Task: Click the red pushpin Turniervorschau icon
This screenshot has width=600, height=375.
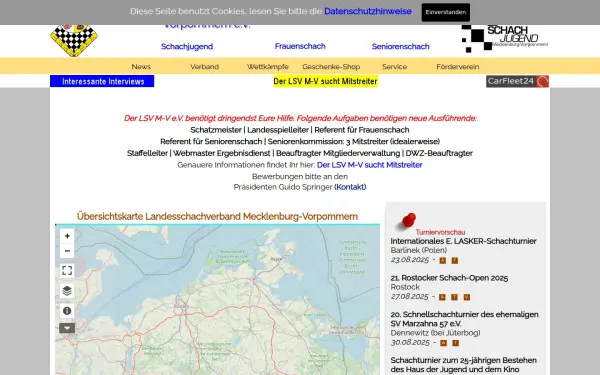Action: (406, 221)
